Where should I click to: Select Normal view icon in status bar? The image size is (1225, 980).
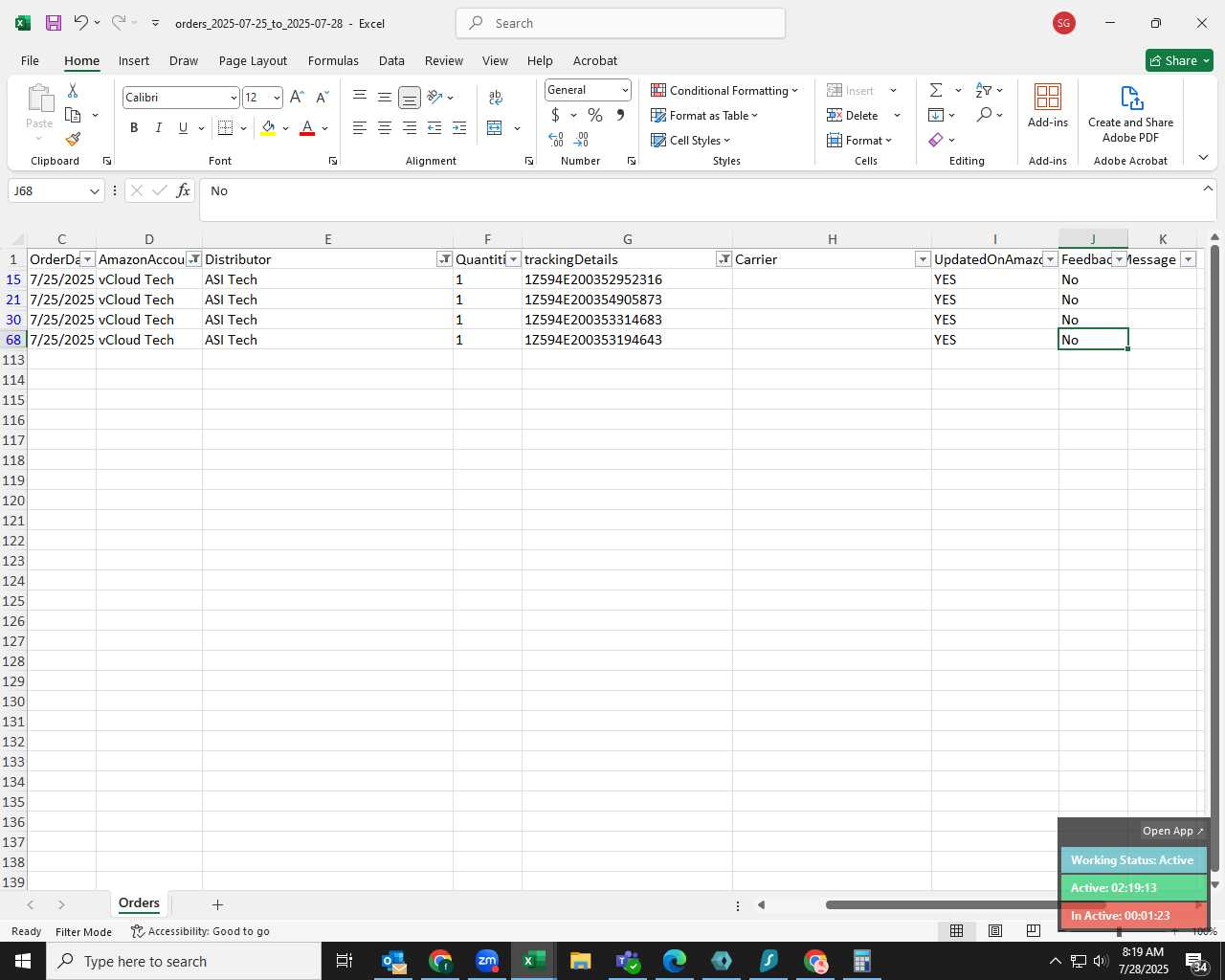(956, 930)
